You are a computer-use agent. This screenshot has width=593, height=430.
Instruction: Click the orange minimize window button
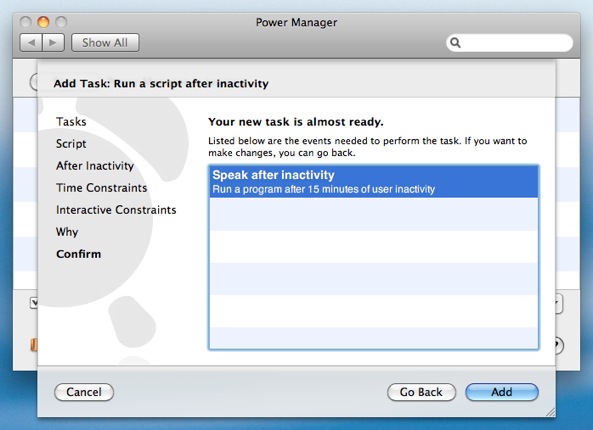point(43,22)
